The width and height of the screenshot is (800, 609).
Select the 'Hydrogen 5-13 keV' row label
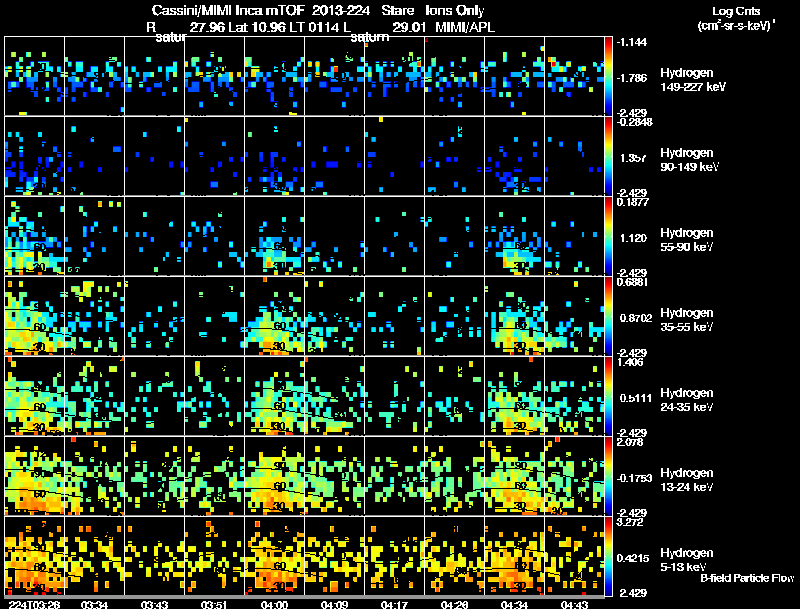tap(687, 560)
